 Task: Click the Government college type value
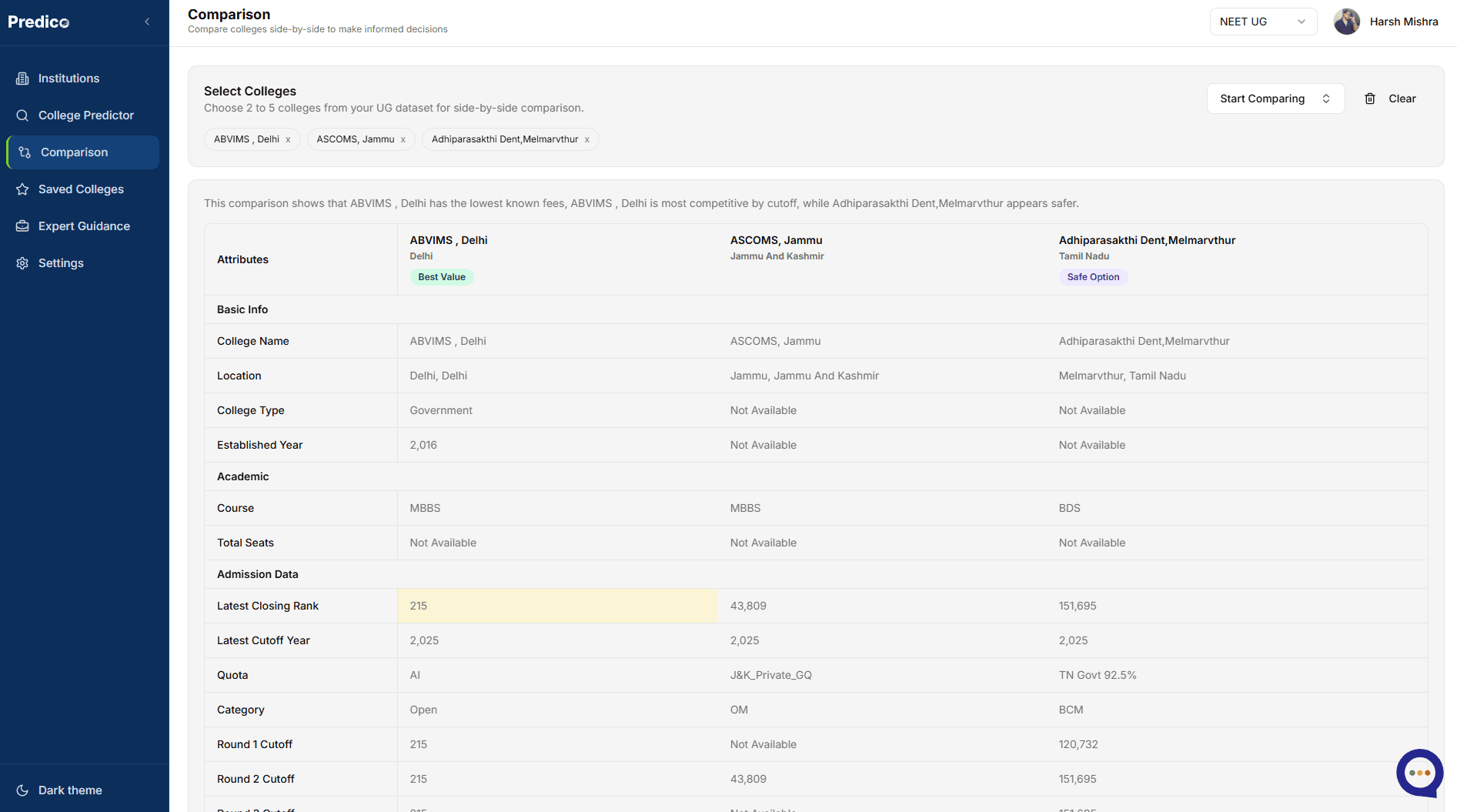[x=441, y=410]
